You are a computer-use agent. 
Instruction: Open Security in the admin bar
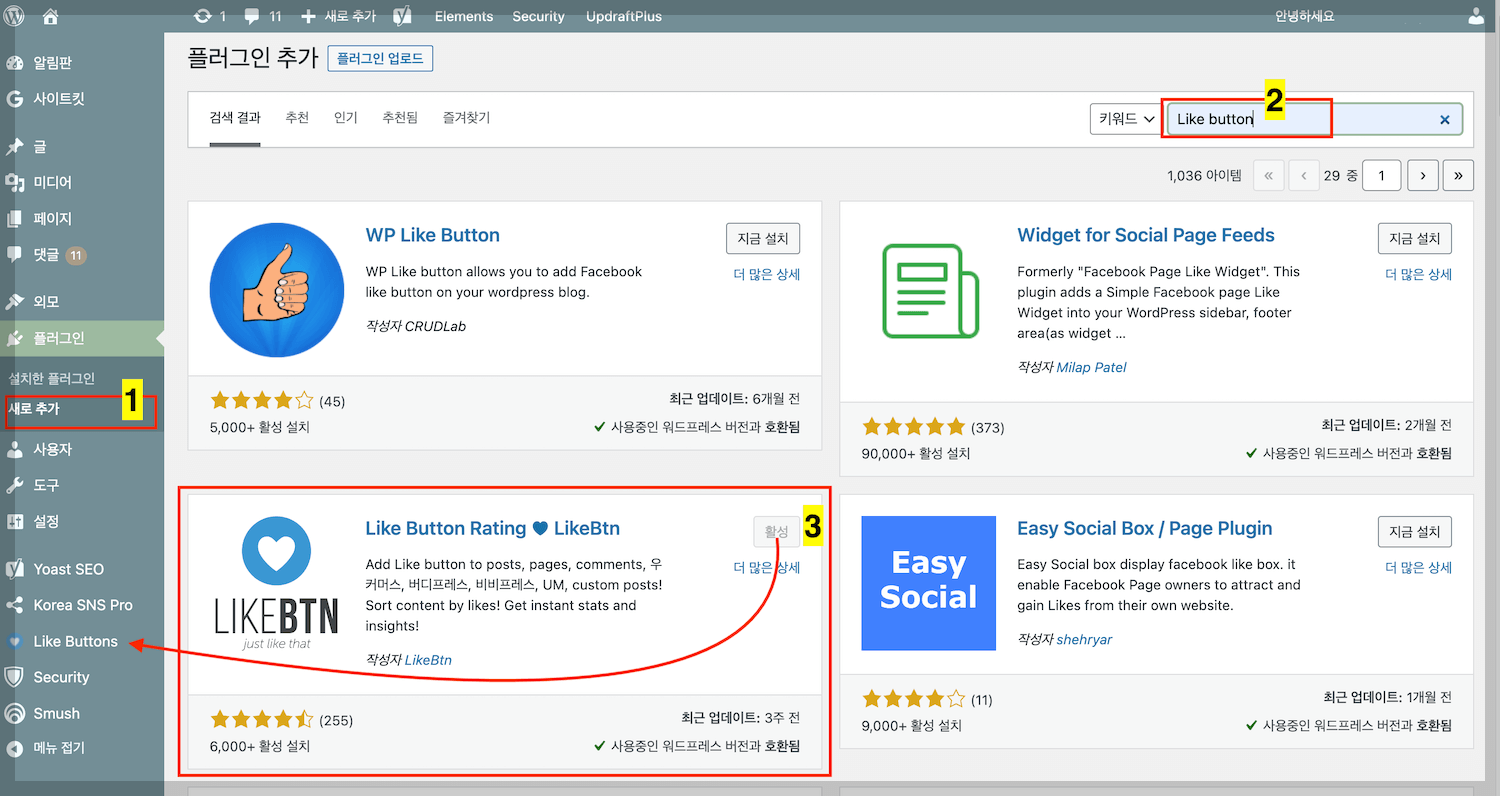coord(538,16)
